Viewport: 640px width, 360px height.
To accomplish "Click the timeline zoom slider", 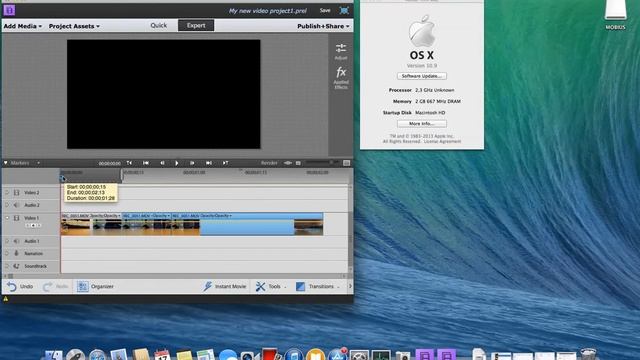I will coord(322,163).
